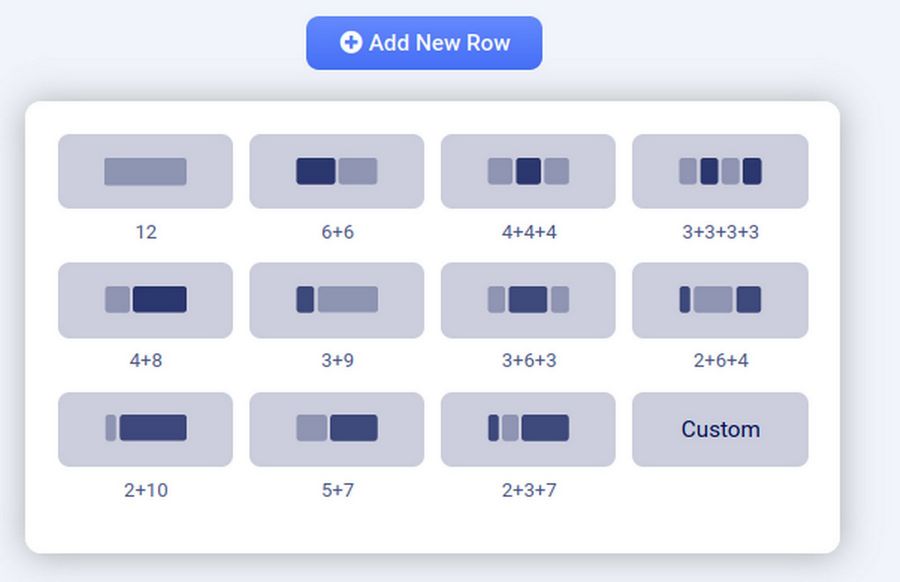Click the 2+10 label under tile
Viewport: 900px width, 582px height.
coord(145,490)
